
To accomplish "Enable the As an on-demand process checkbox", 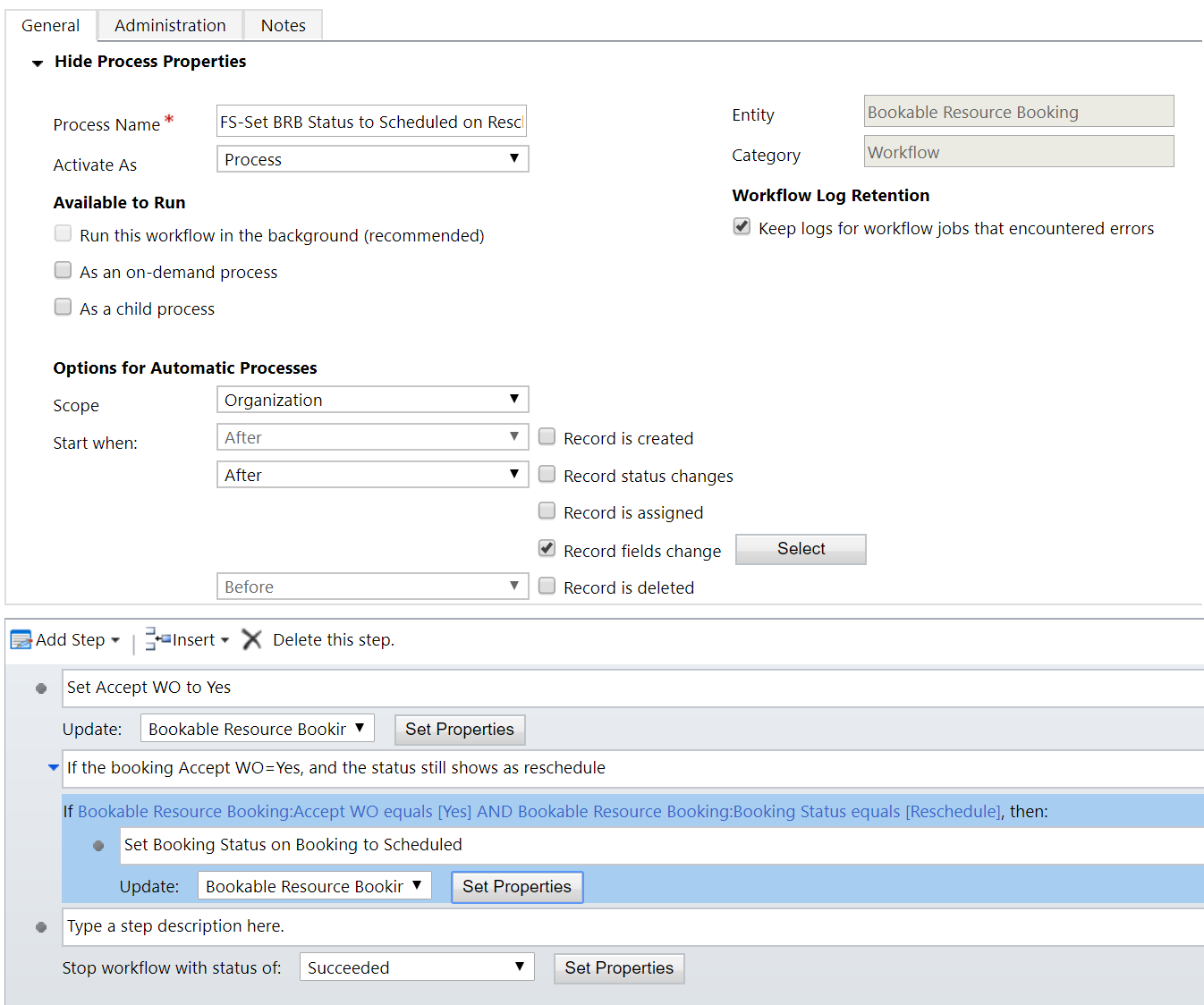I will pyautogui.click(x=64, y=270).
